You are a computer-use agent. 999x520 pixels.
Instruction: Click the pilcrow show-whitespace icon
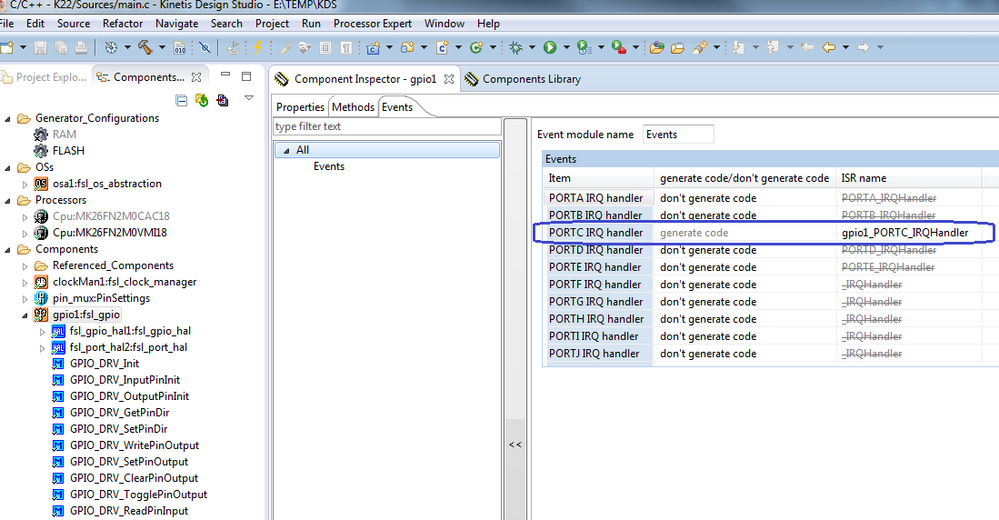pos(346,48)
